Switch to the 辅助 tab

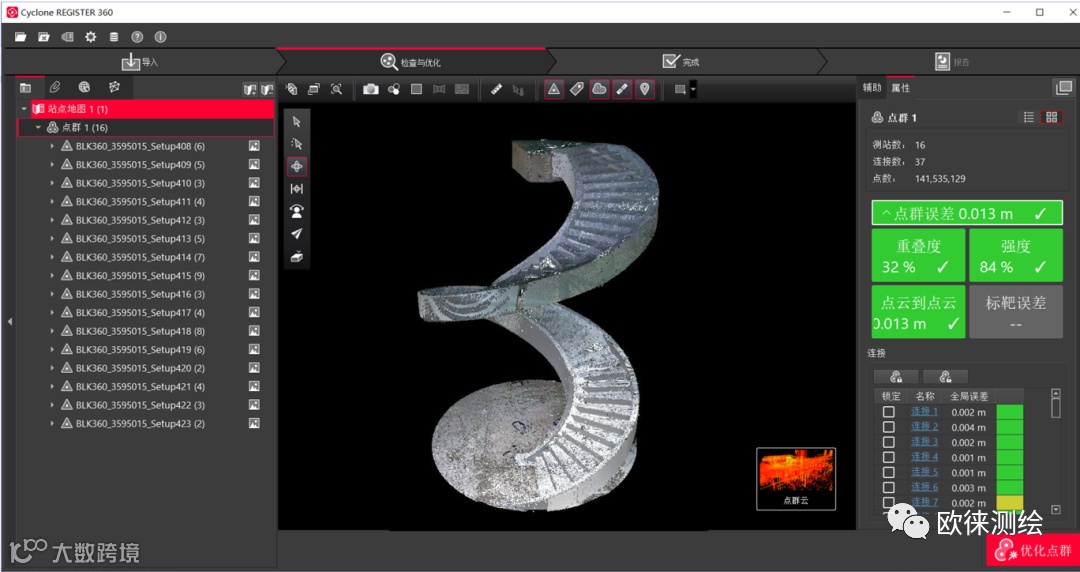(x=872, y=88)
